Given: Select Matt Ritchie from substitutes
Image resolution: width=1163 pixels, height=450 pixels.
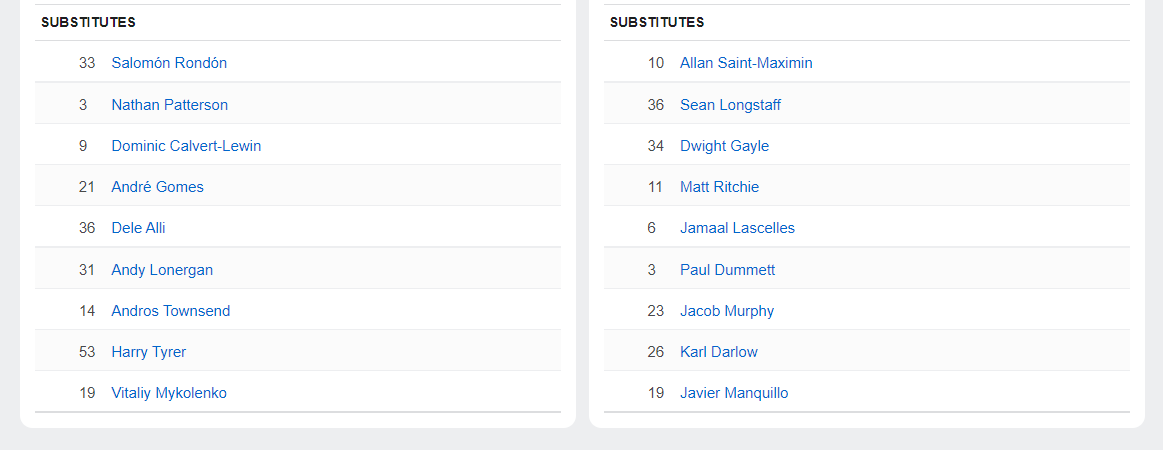Looking at the screenshot, I should (719, 187).
